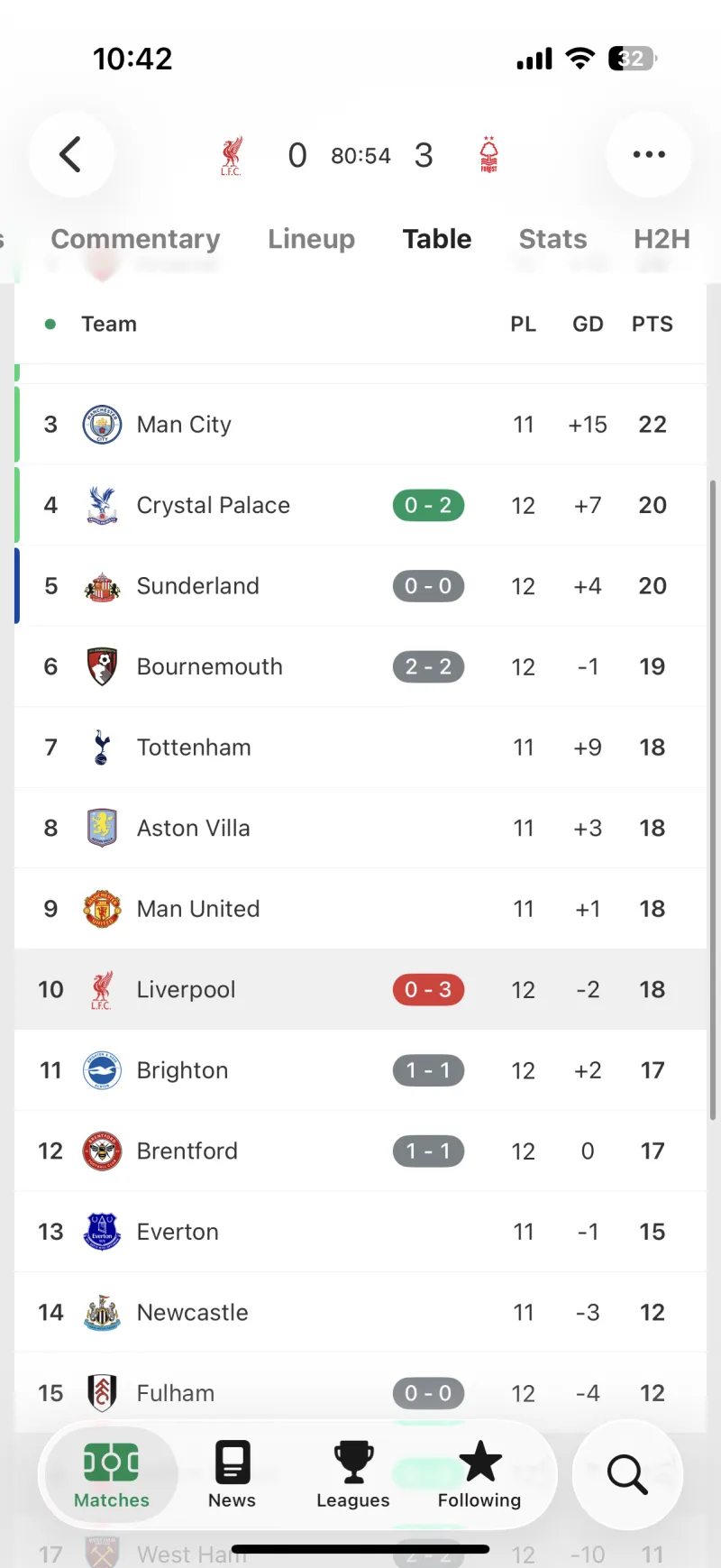Viewport: 721px width, 1568px height.
Task: Open the H2H tab
Action: pyautogui.click(x=662, y=239)
